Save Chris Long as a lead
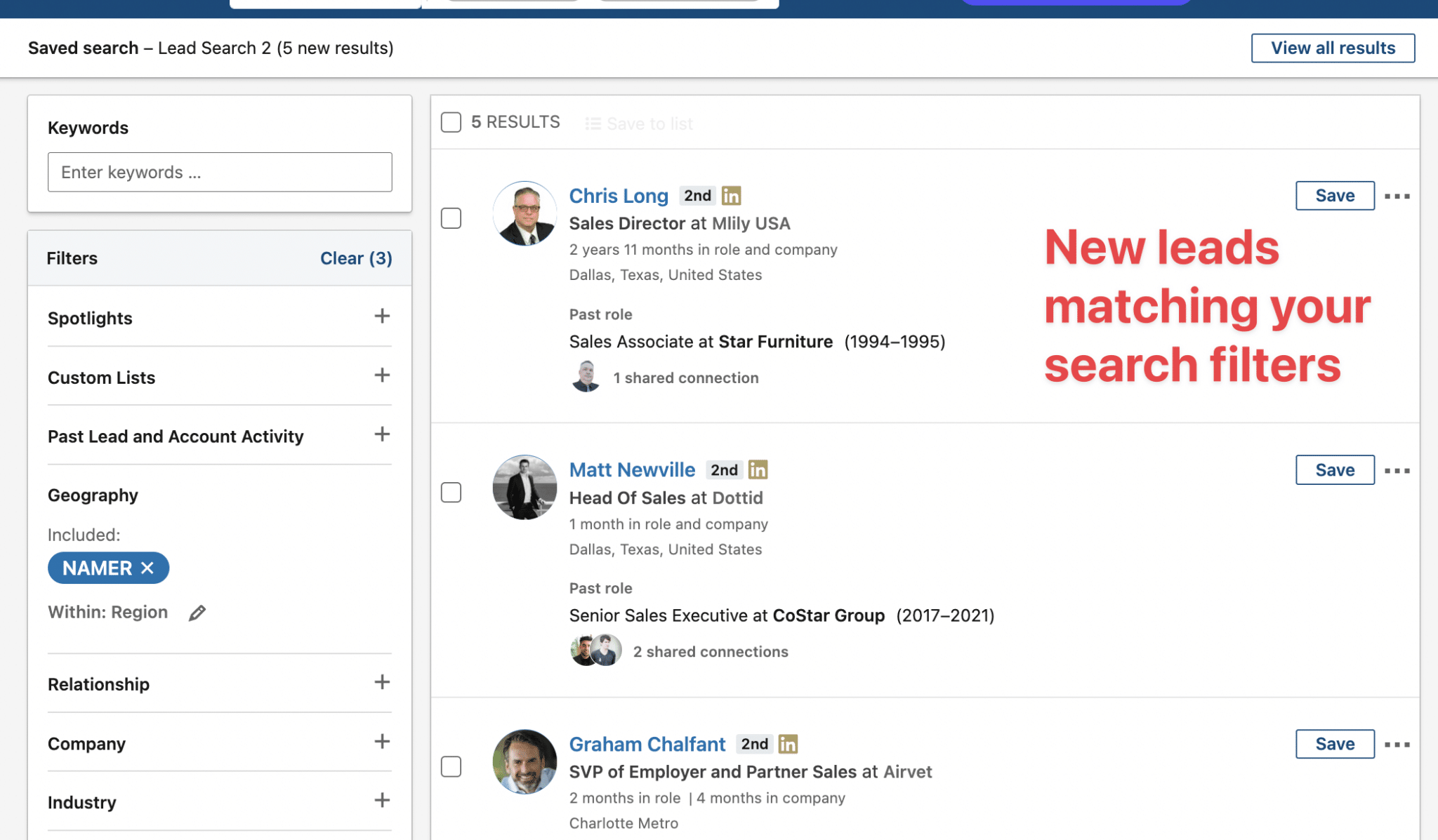The height and width of the screenshot is (840, 1438). coord(1335,196)
